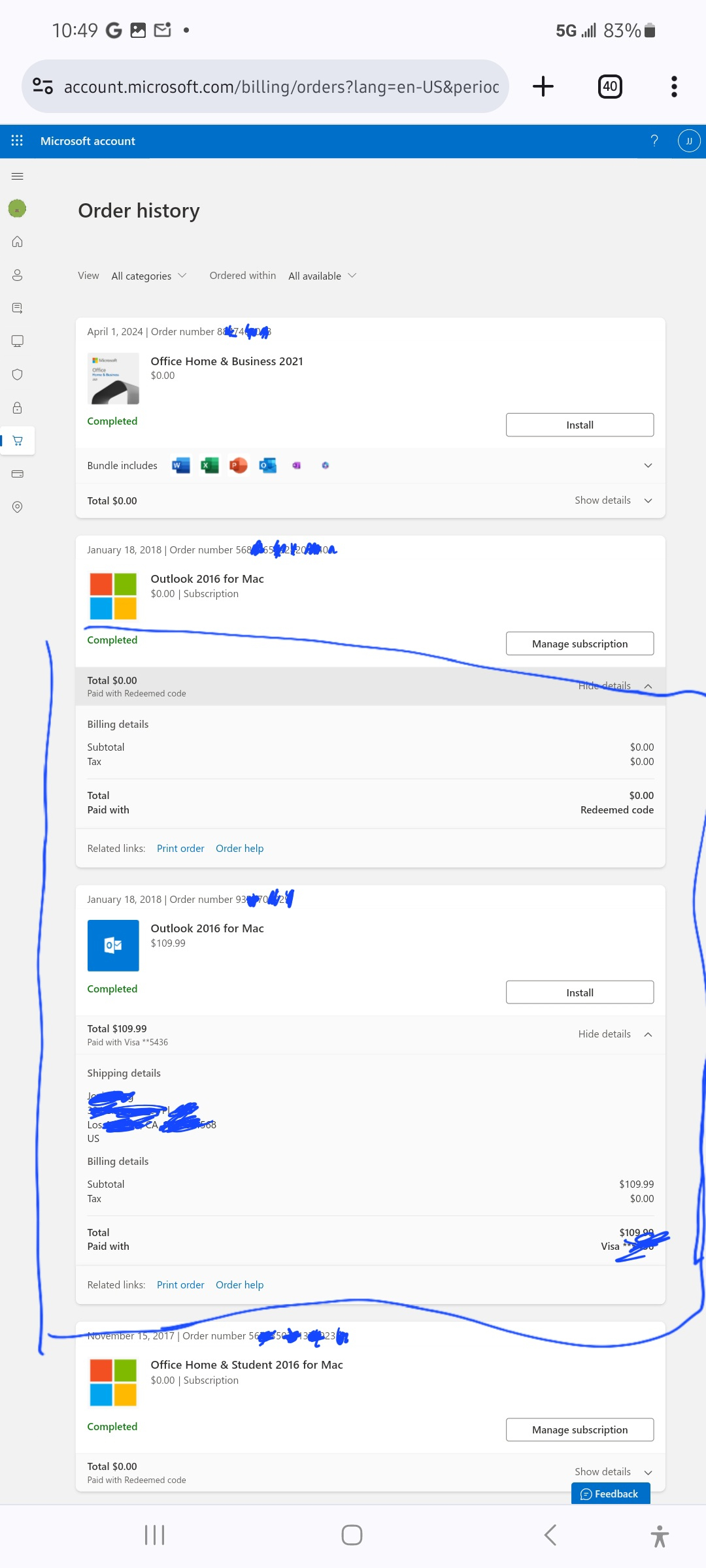Viewport: 706px width, 1568px height.
Task: Open the blue Outlook product thumbnail
Action: click(113, 945)
